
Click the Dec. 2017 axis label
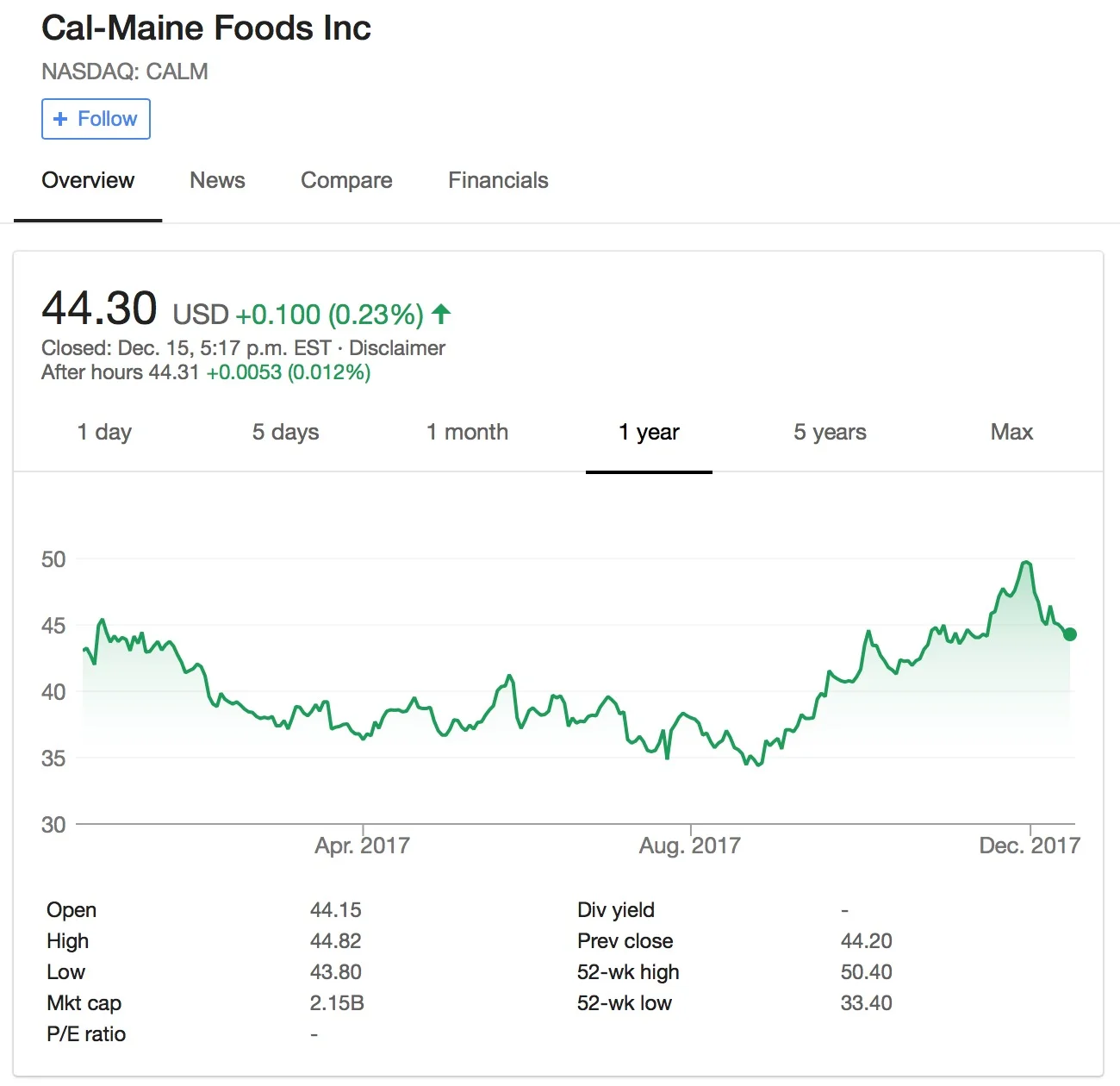point(1030,845)
